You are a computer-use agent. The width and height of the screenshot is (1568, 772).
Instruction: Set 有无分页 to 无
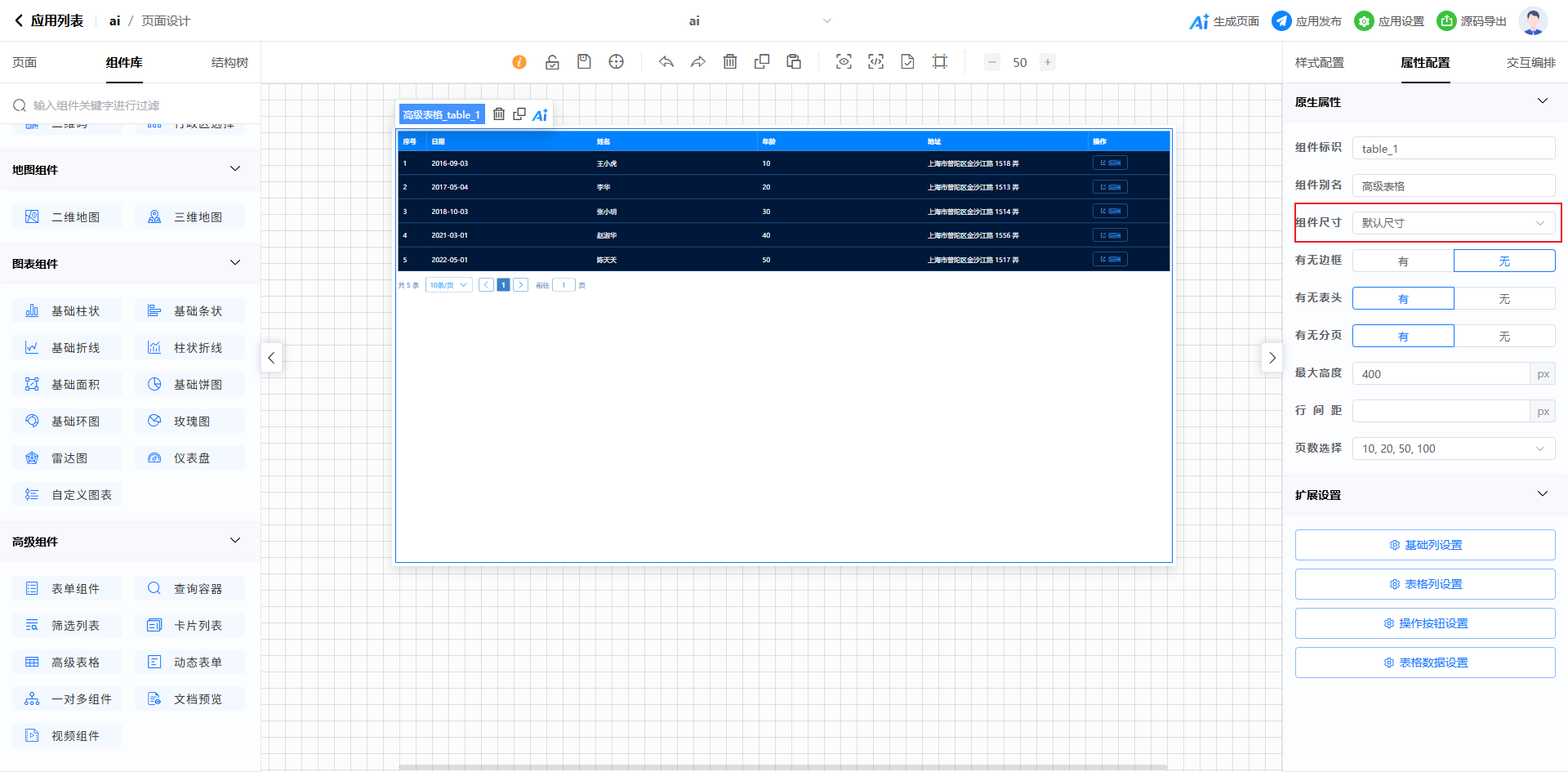[x=1504, y=337]
